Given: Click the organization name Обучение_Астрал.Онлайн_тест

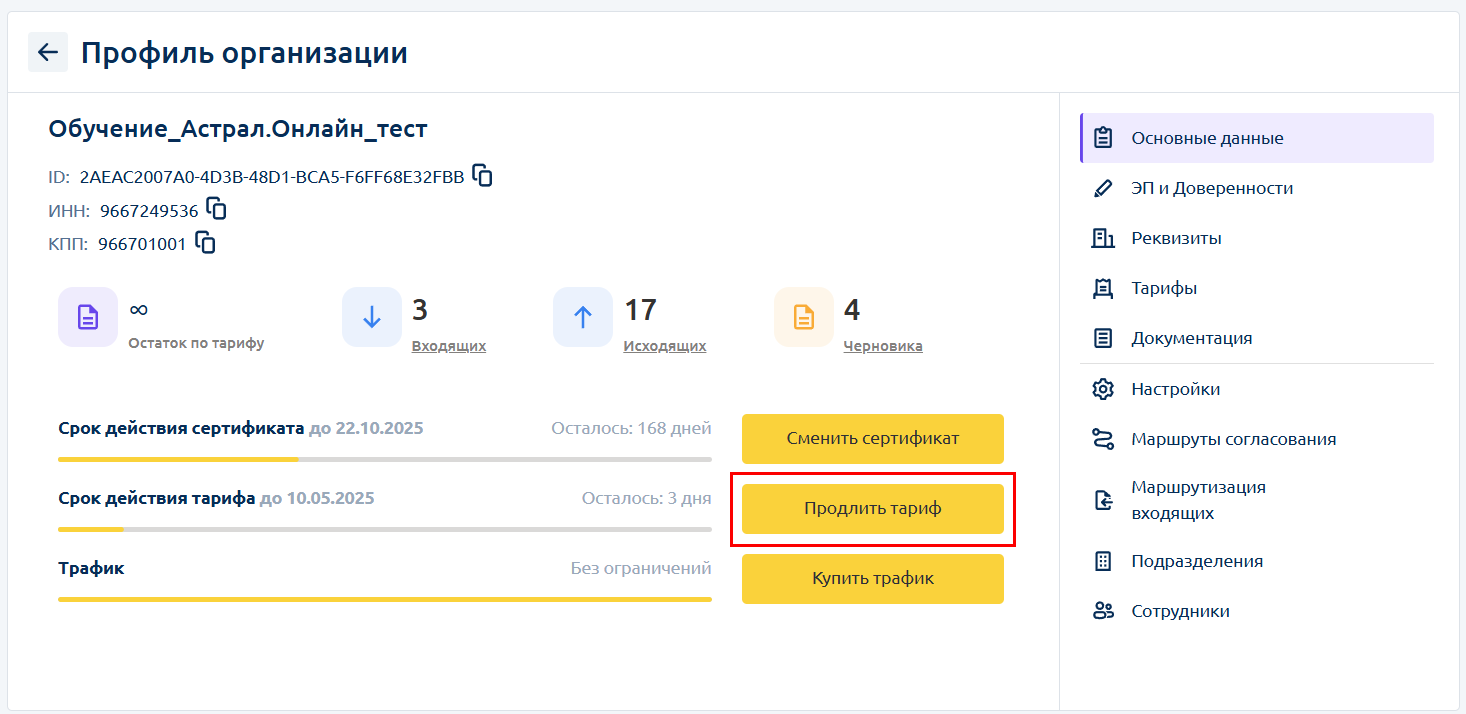Looking at the screenshot, I should pyautogui.click(x=238, y=129).
